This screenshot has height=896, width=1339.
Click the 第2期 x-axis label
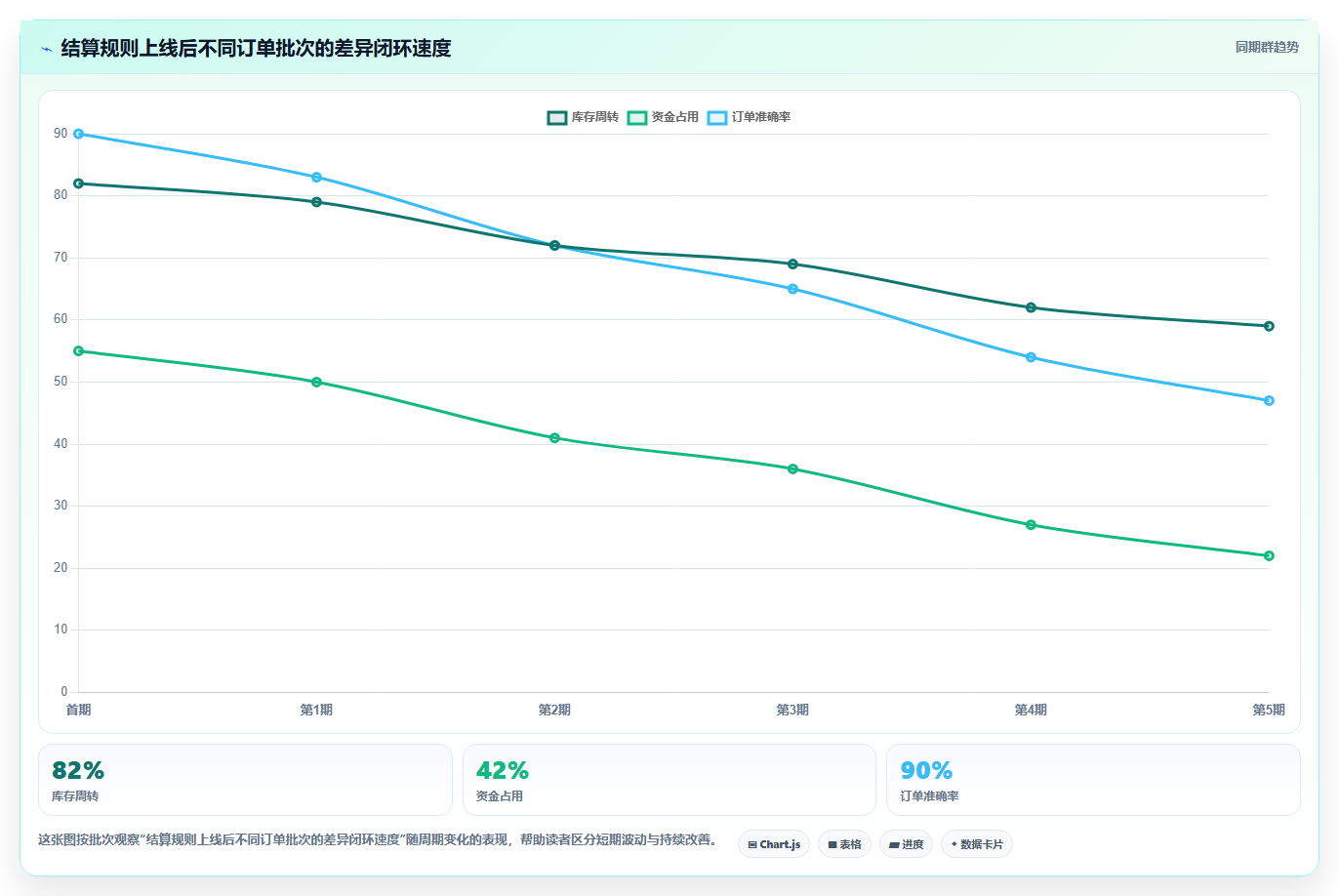pos(554,710)
